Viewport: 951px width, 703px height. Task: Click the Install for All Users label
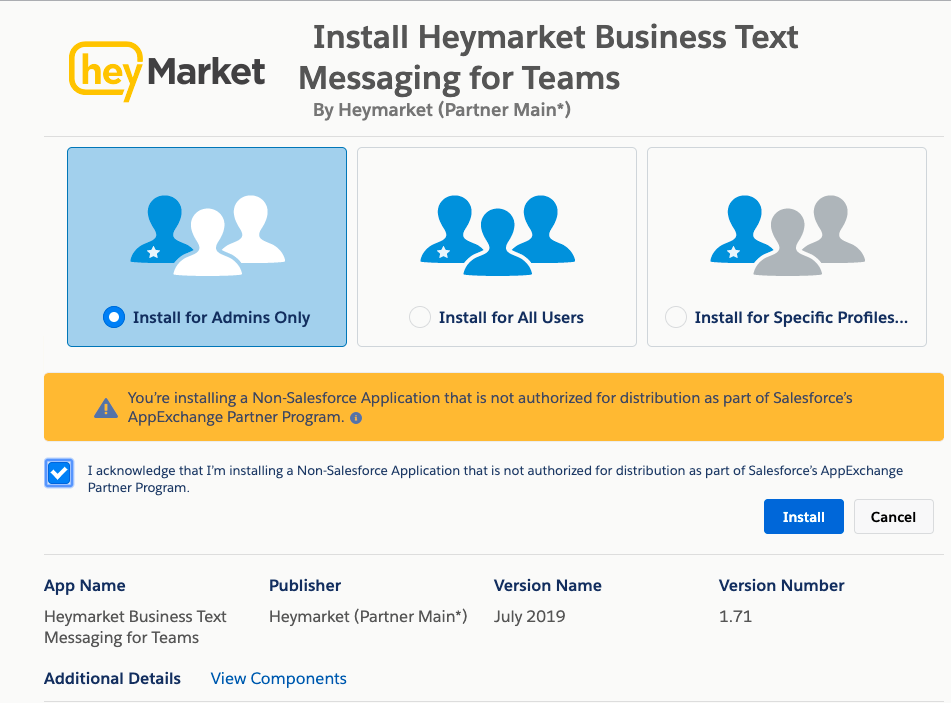(511, 317)
